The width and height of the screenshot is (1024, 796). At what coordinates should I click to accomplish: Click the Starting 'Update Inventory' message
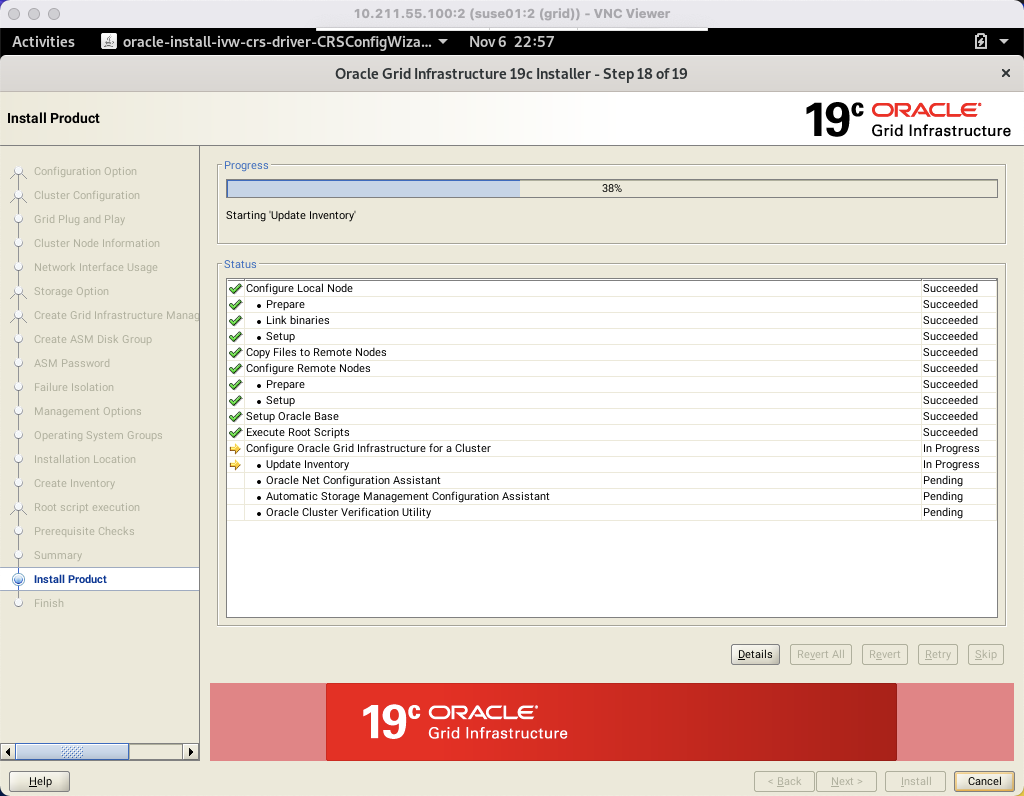point(291,215)
